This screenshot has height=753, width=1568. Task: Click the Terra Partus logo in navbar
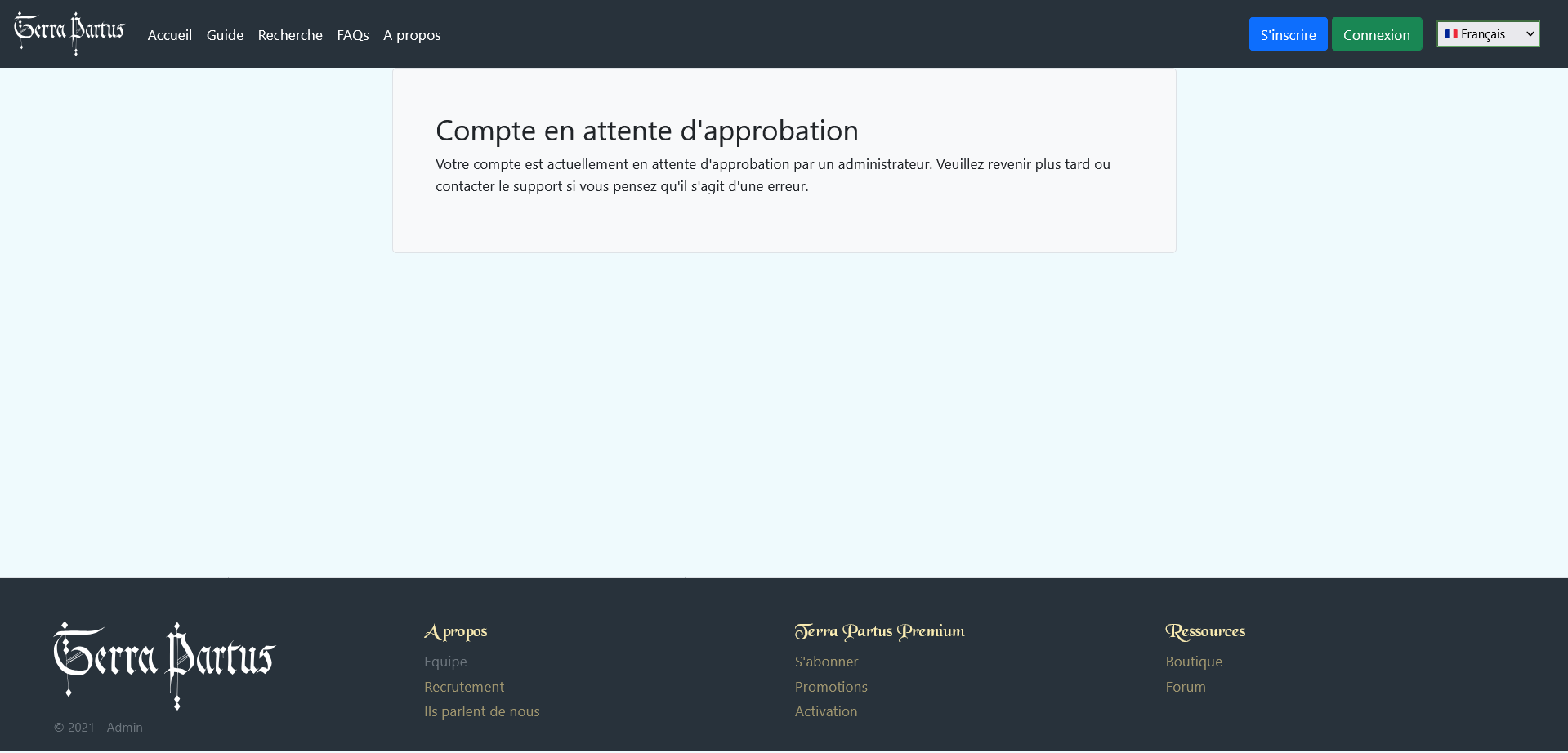(69, 33)
